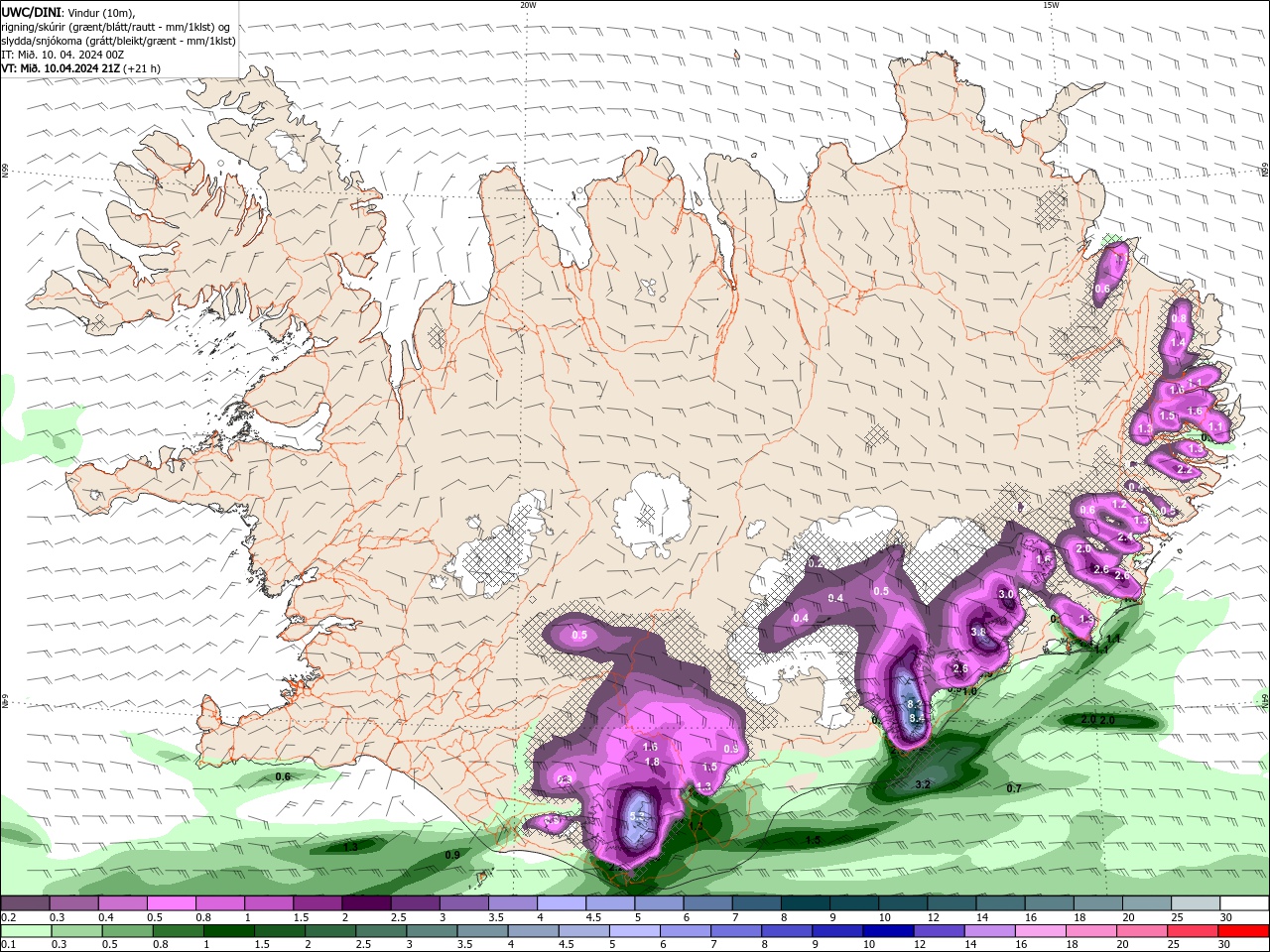Click the '20W' longitude label at top
This screenshot has height=952, width=1270.
[528, 5]
